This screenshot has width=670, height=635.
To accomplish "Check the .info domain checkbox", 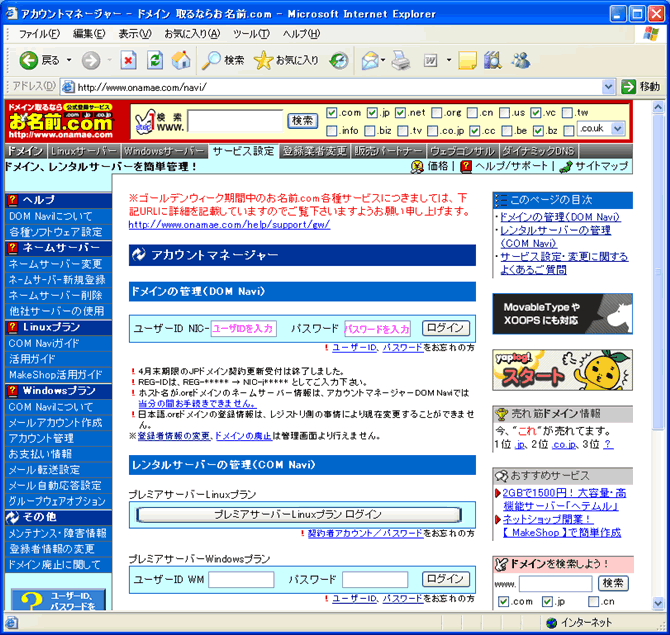I will tap(331, 131).
